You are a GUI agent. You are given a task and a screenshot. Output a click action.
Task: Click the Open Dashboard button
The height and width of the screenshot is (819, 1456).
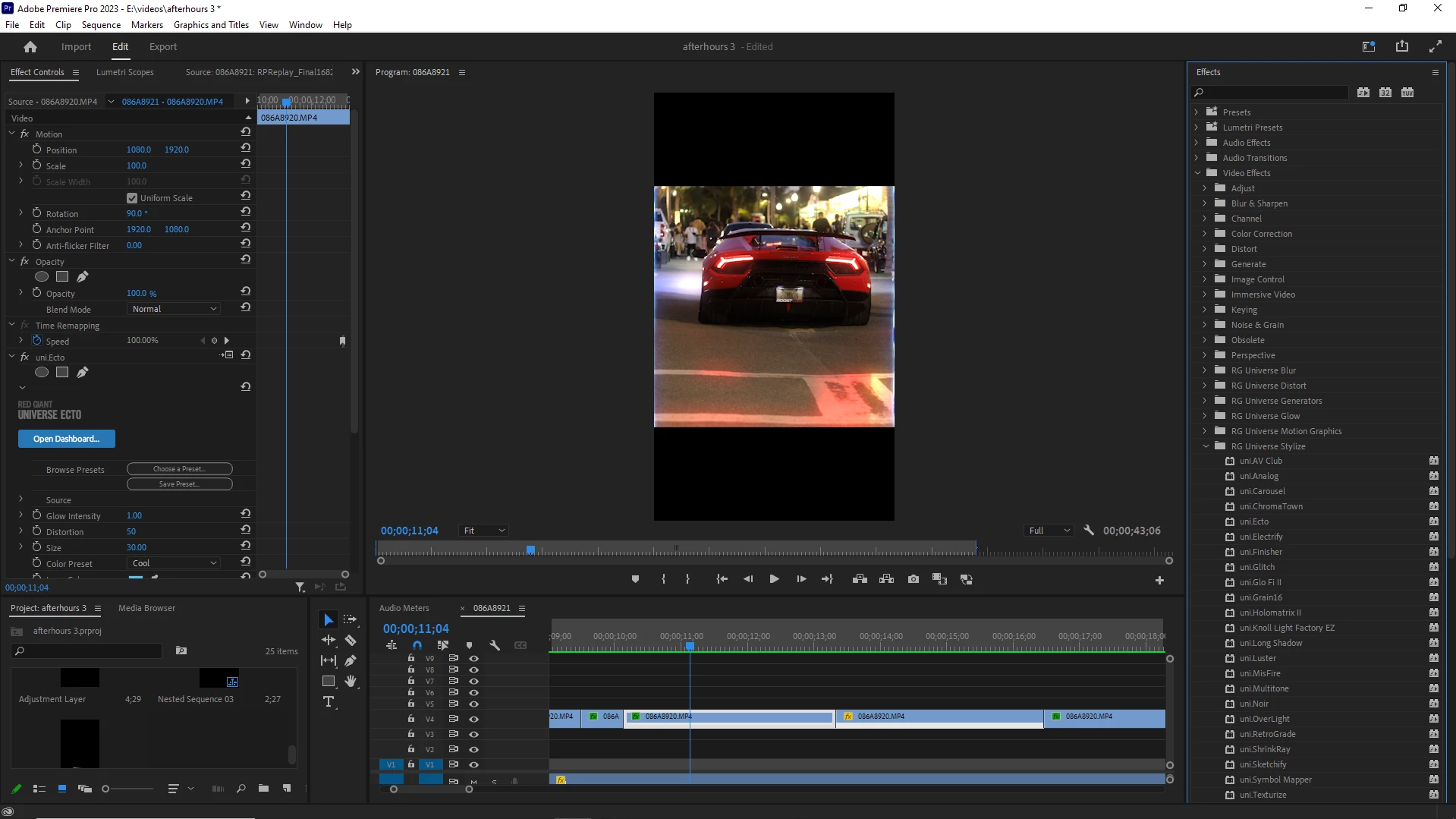(x=66, y=439)
